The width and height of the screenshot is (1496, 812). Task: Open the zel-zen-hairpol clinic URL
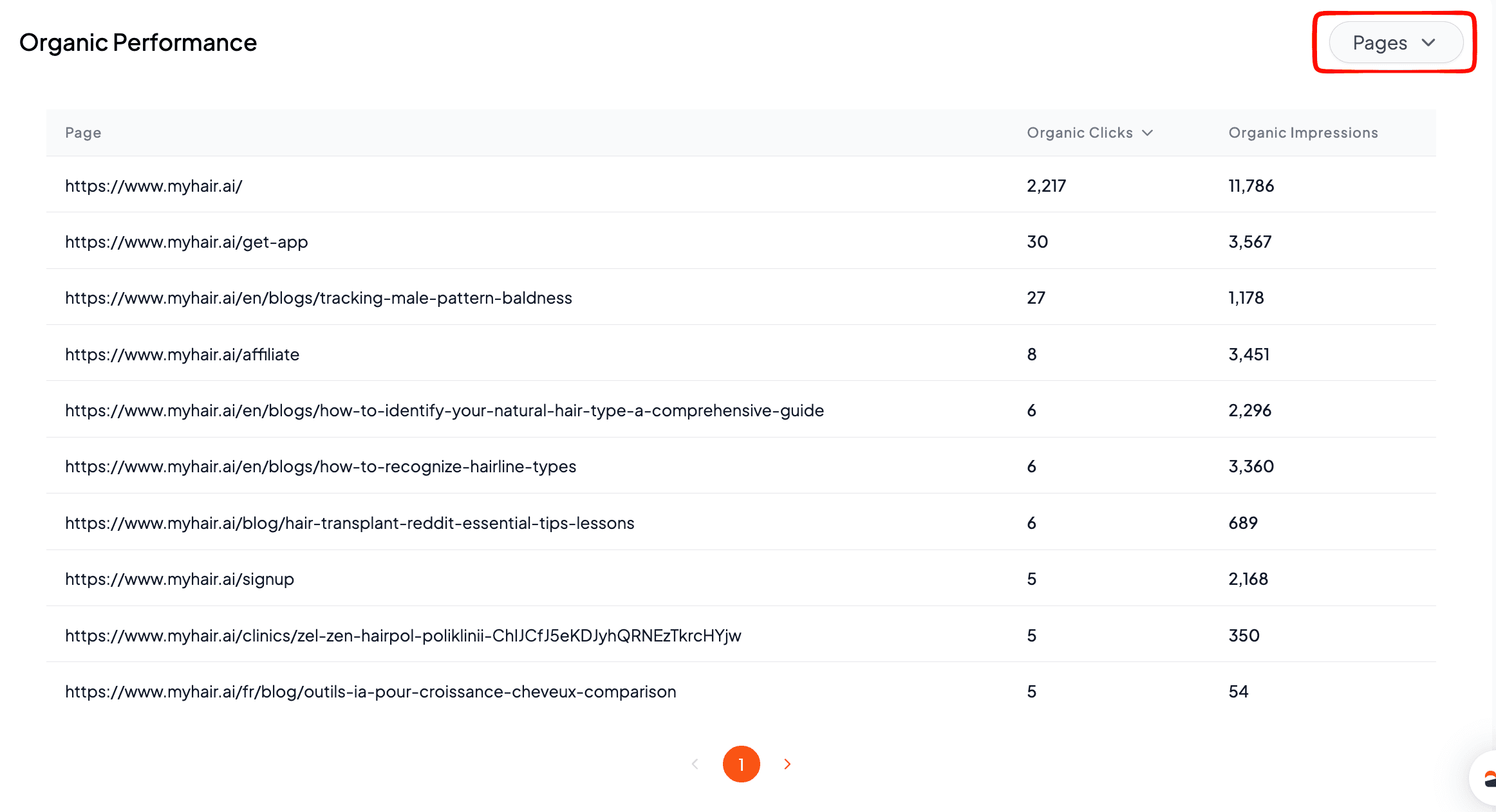pos(403,636)
